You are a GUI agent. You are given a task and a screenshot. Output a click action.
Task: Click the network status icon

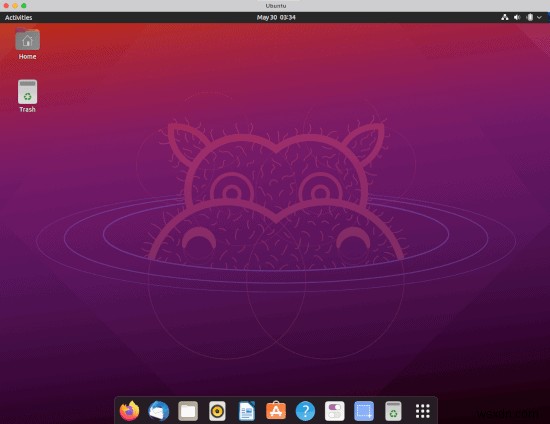pos(505,17)
